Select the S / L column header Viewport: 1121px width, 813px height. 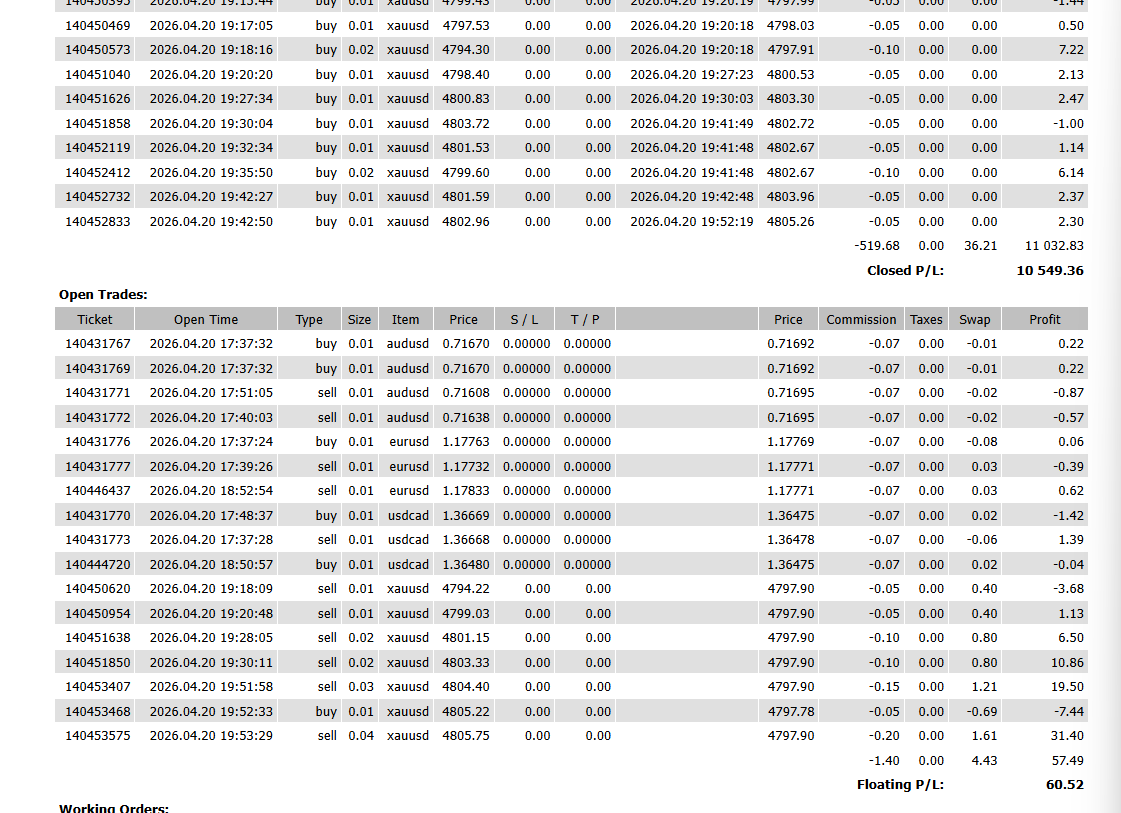524,320
